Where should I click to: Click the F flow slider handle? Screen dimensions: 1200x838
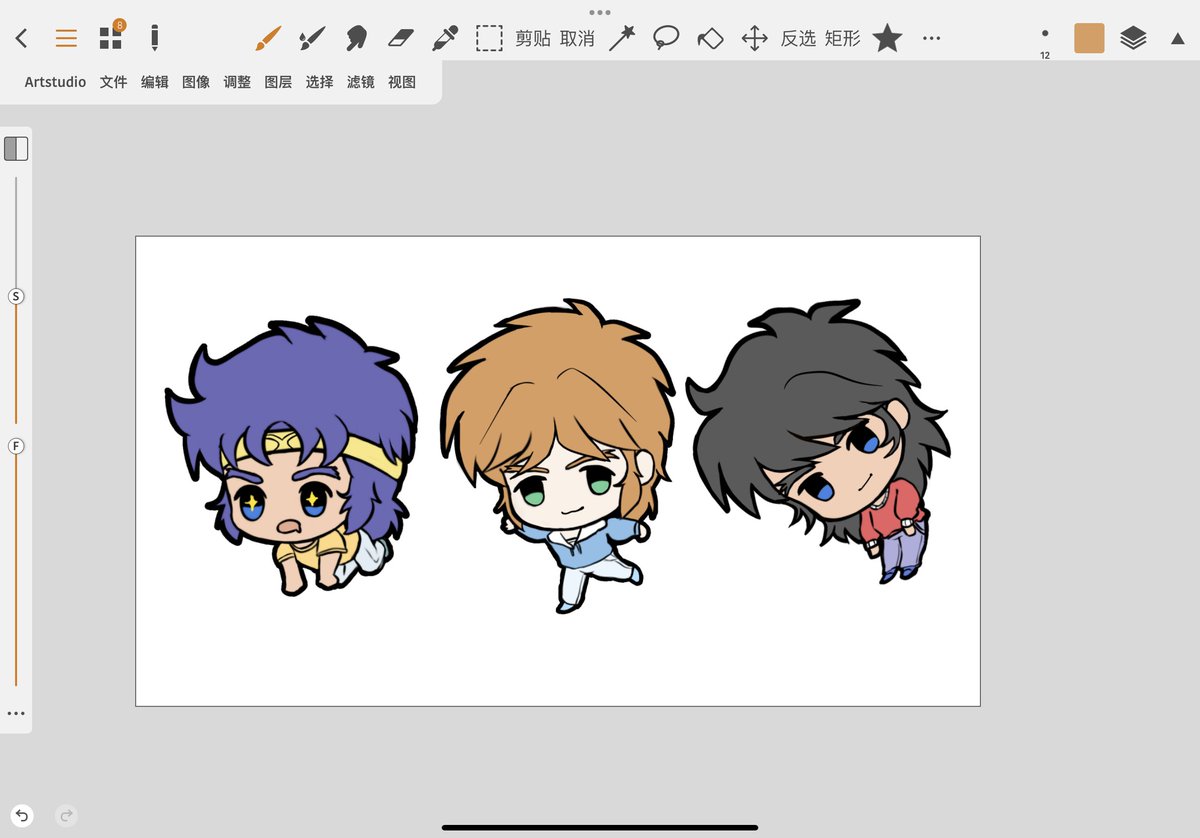[x=16, y=446]
